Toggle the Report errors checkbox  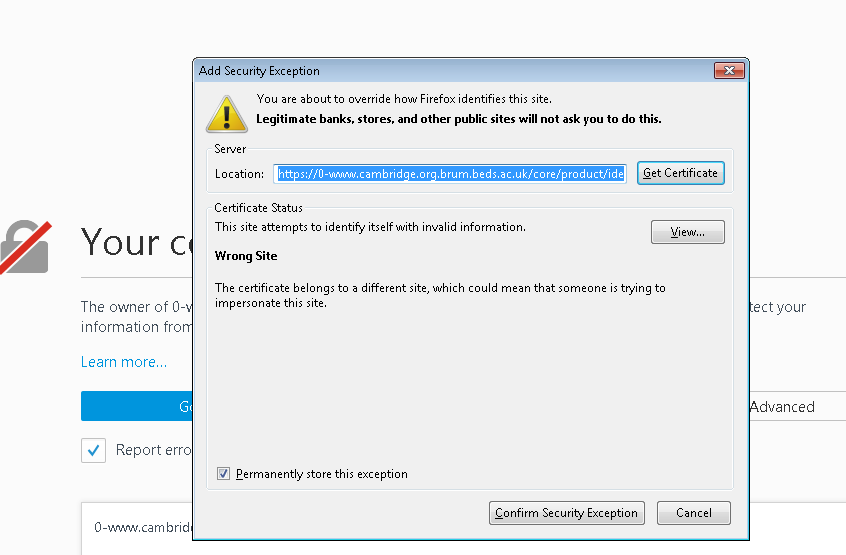(x=93, y=450)
